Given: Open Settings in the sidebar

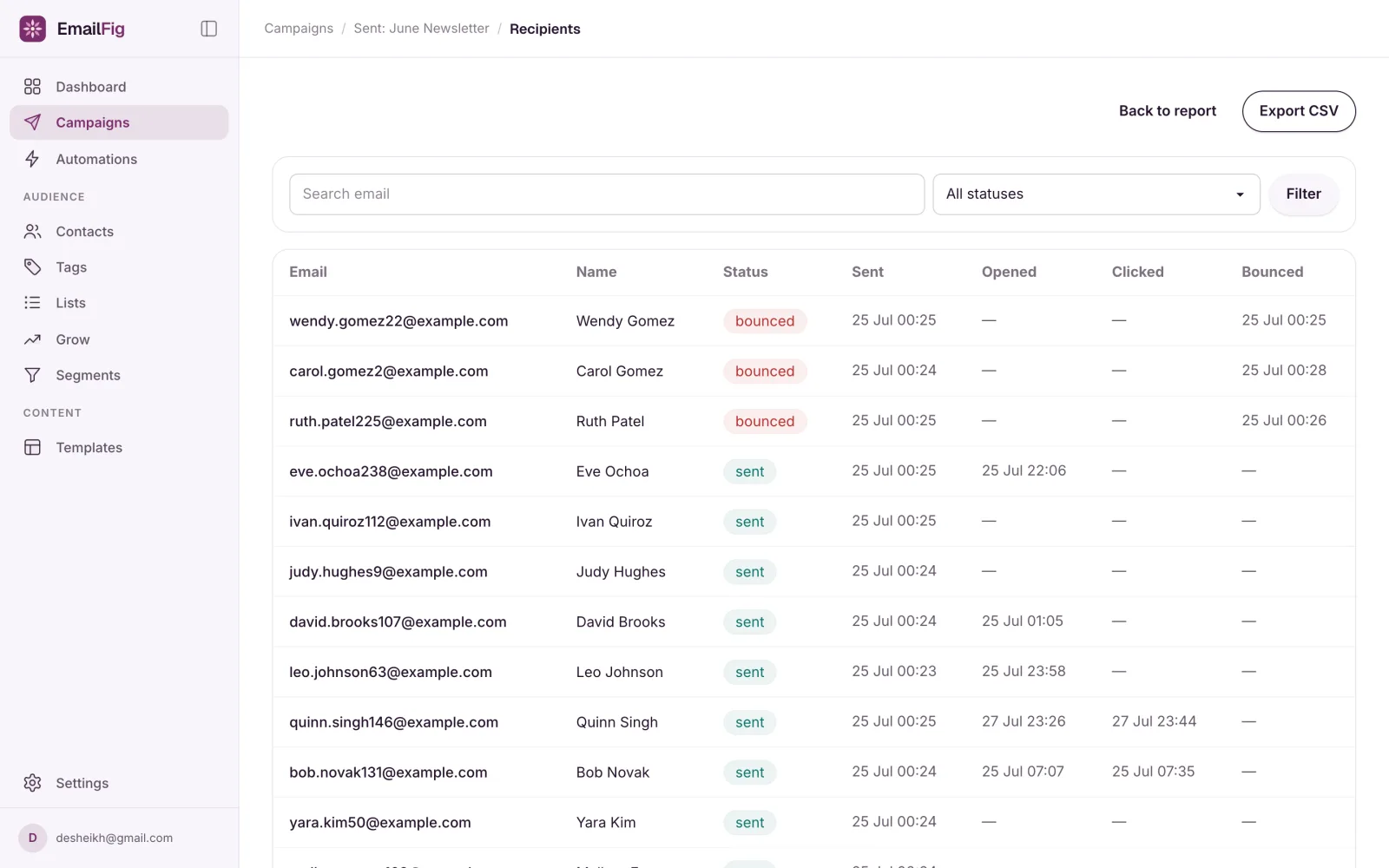Looking at the screenshot, I should (x=119, y=783).
